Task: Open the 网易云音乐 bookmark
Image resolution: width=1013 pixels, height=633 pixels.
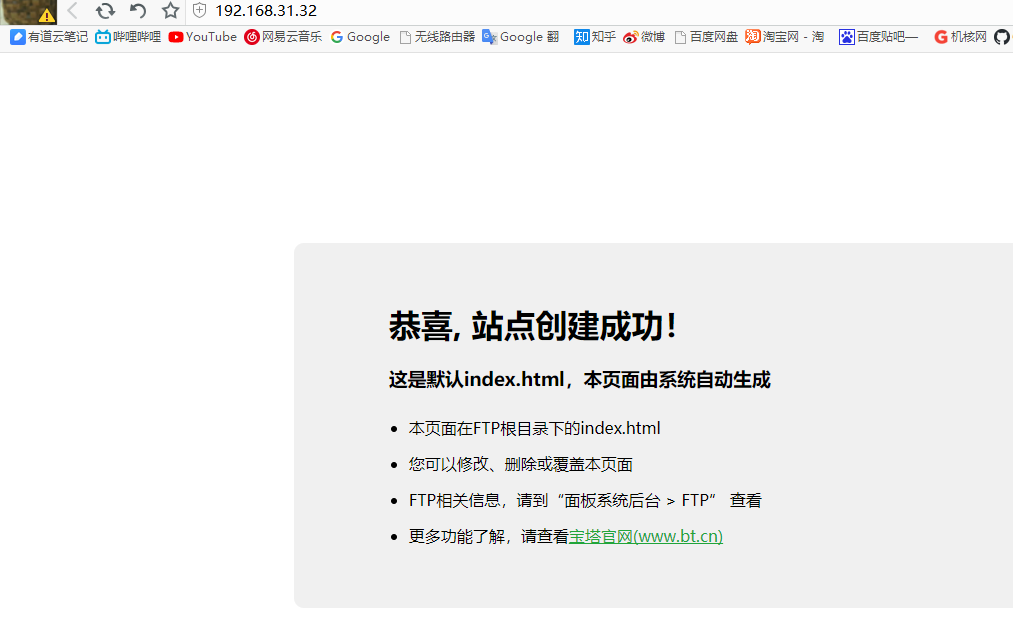Action: coord(283,37)
